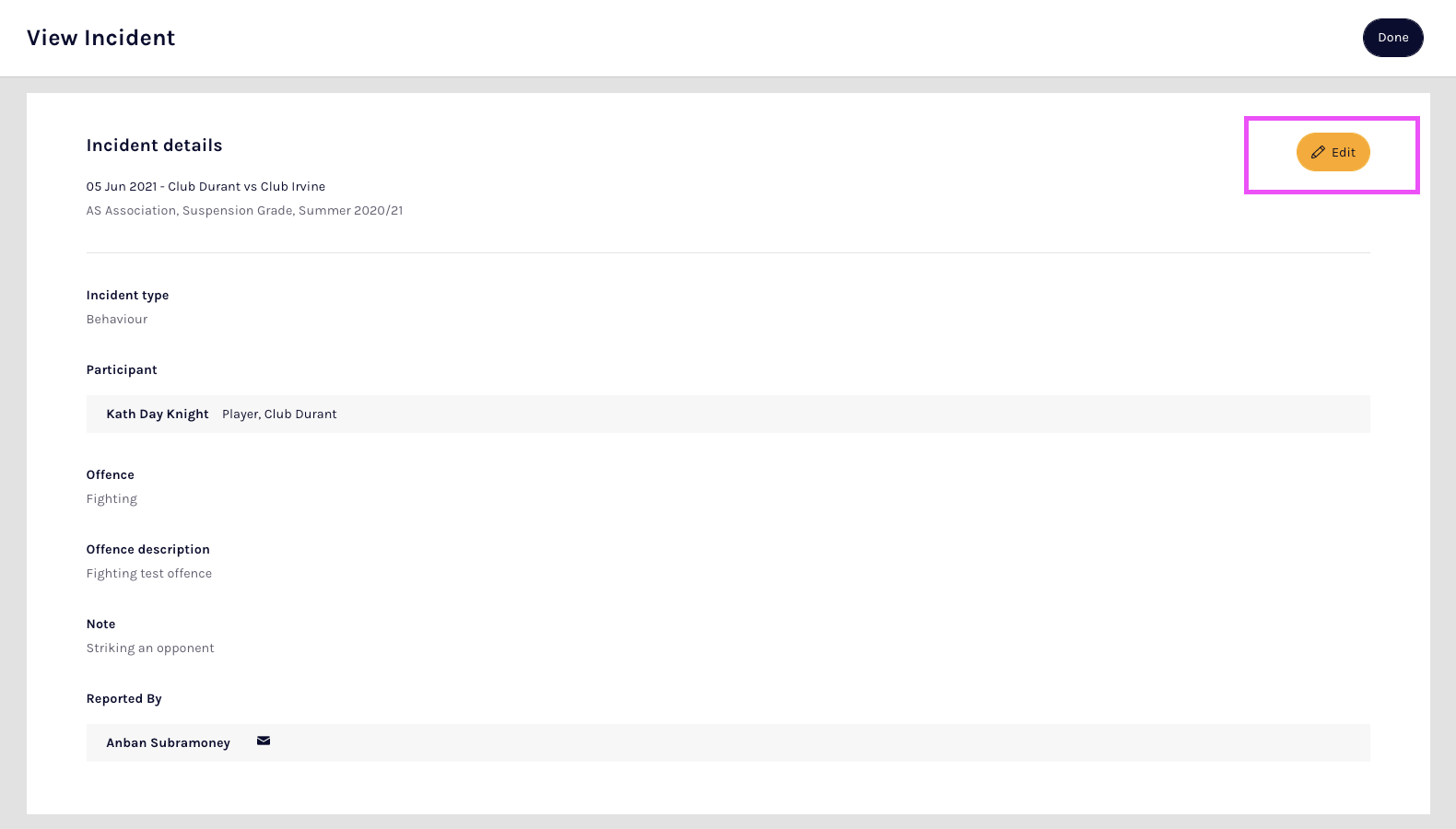Click the Incident type label
The height and width of the screenshot is (829, 1456).
click(x=127, y=296)
